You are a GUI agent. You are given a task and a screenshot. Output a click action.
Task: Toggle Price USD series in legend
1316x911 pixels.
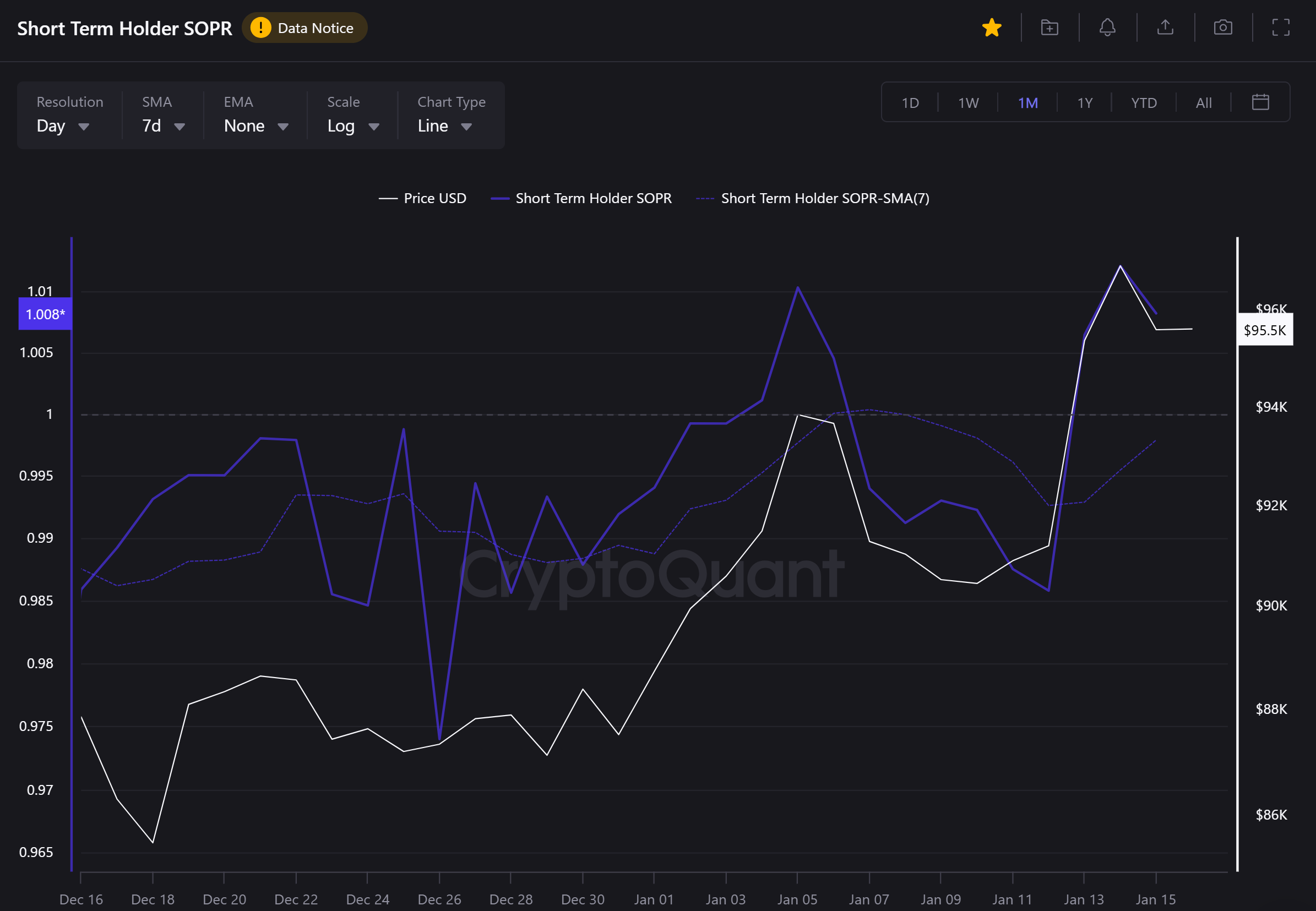tap(422, 198)
